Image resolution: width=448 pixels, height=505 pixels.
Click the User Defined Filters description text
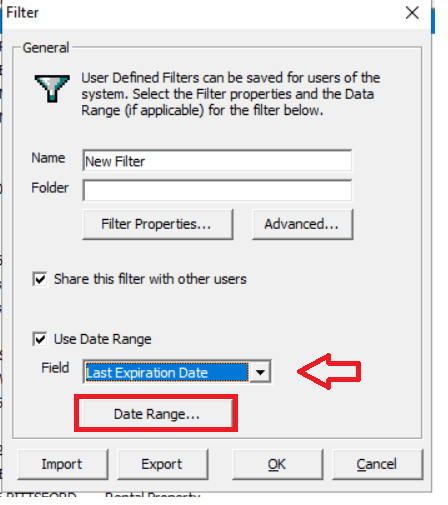[231, 94]
